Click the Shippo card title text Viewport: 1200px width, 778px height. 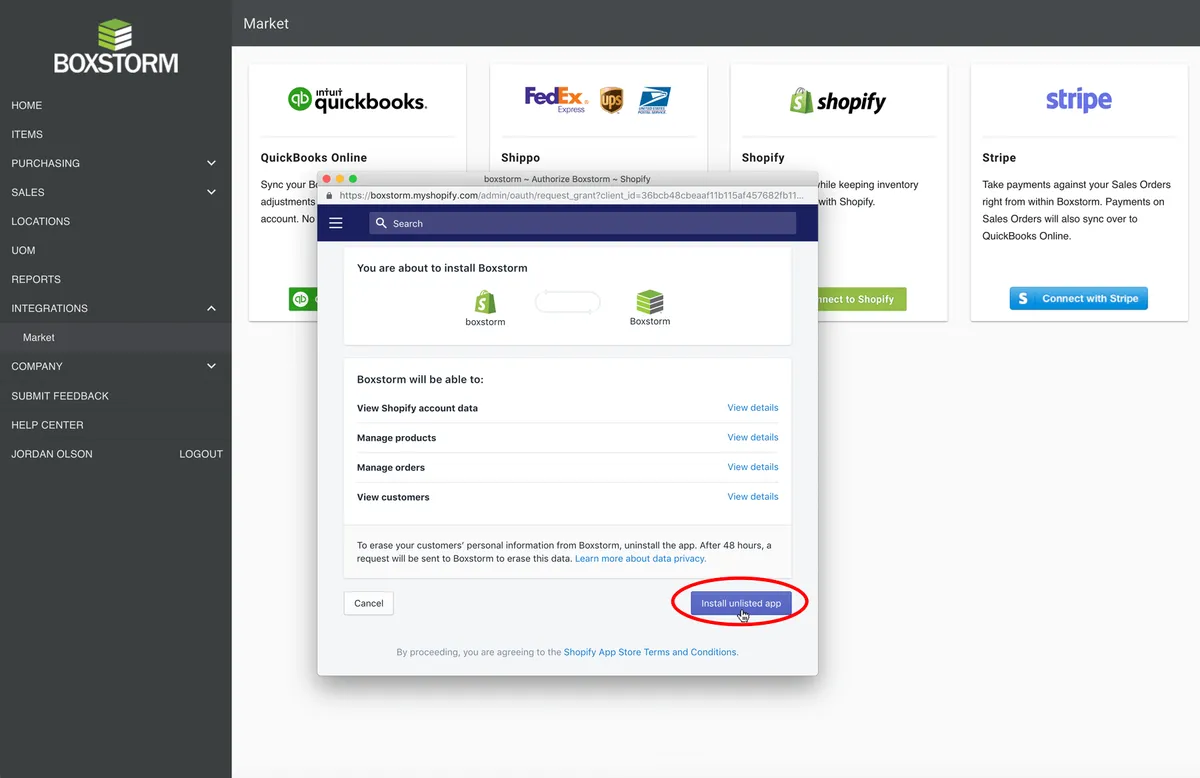(520, 158)
